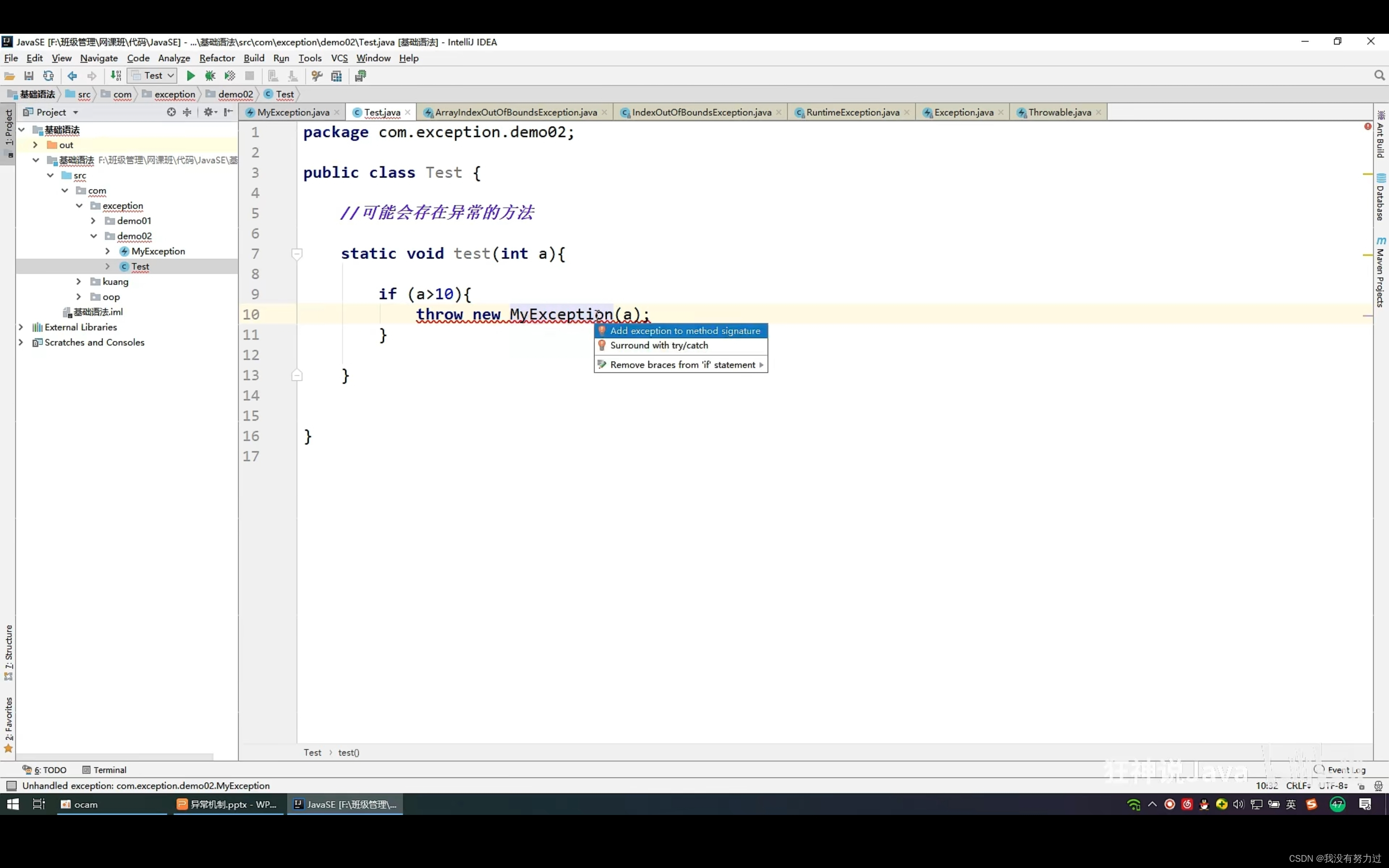The height and width of the screenshot is (868, 1389).
Task: Expand the demo01 folder
Action: click(x=93, y=220)
